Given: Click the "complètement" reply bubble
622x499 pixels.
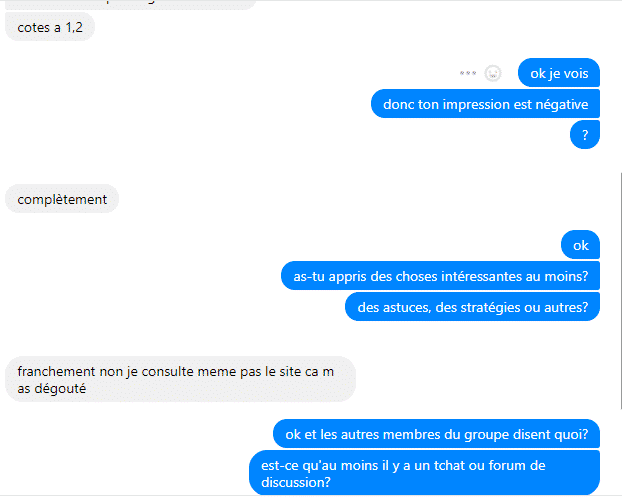Looking at the screenshot, I should point(62,199).
